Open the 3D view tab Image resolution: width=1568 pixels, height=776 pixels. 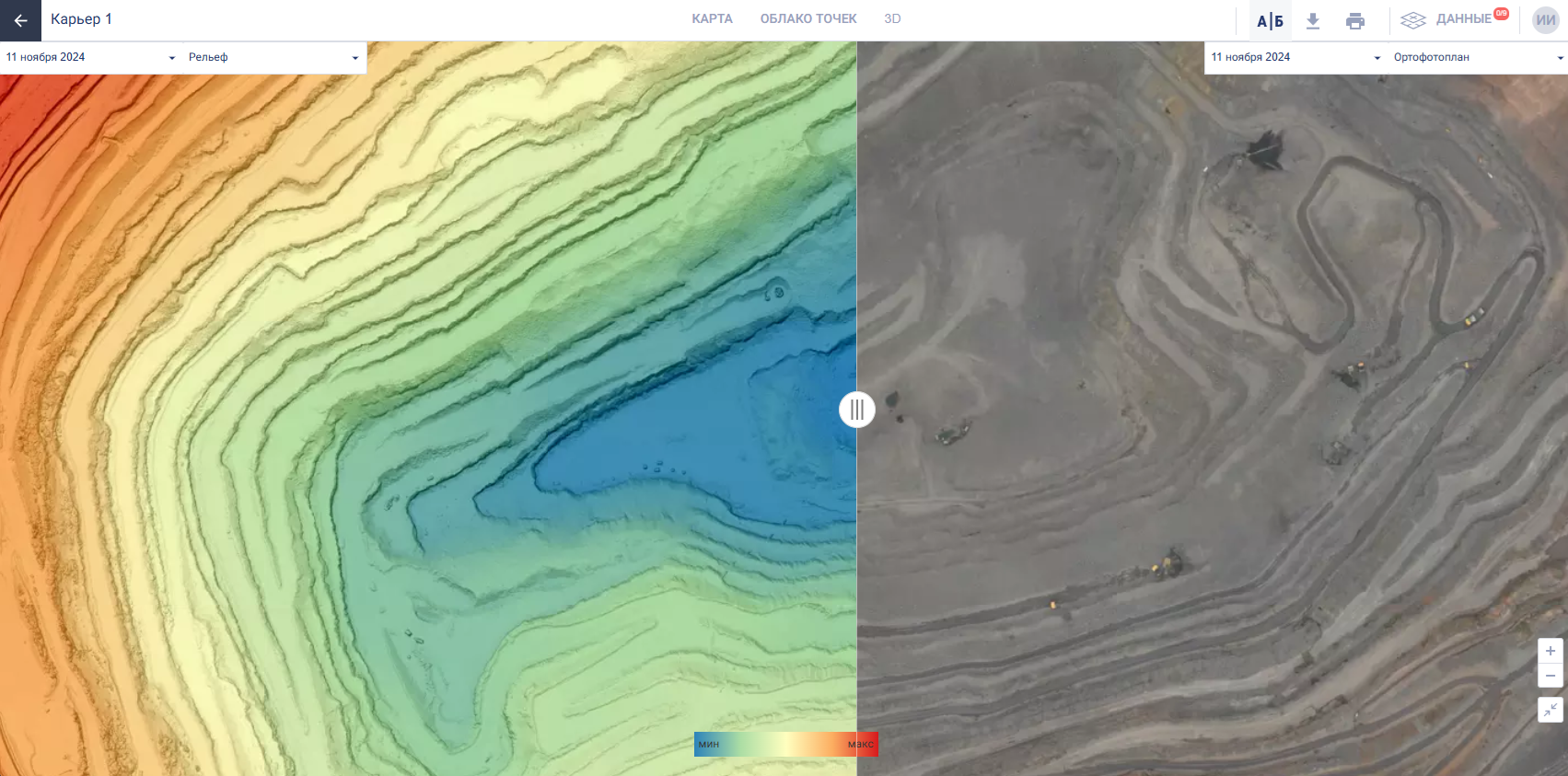(x=892, y=18)
